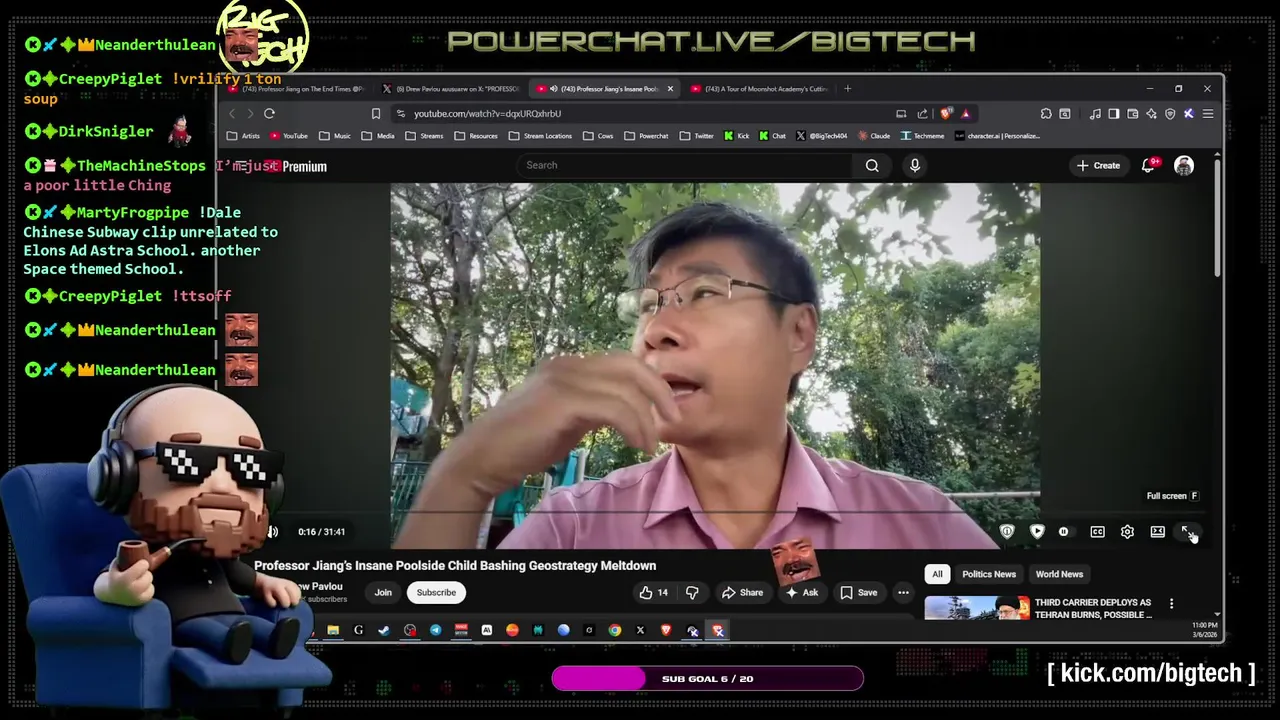Open the Artists bookmark folder

click(x=243, y=136)
